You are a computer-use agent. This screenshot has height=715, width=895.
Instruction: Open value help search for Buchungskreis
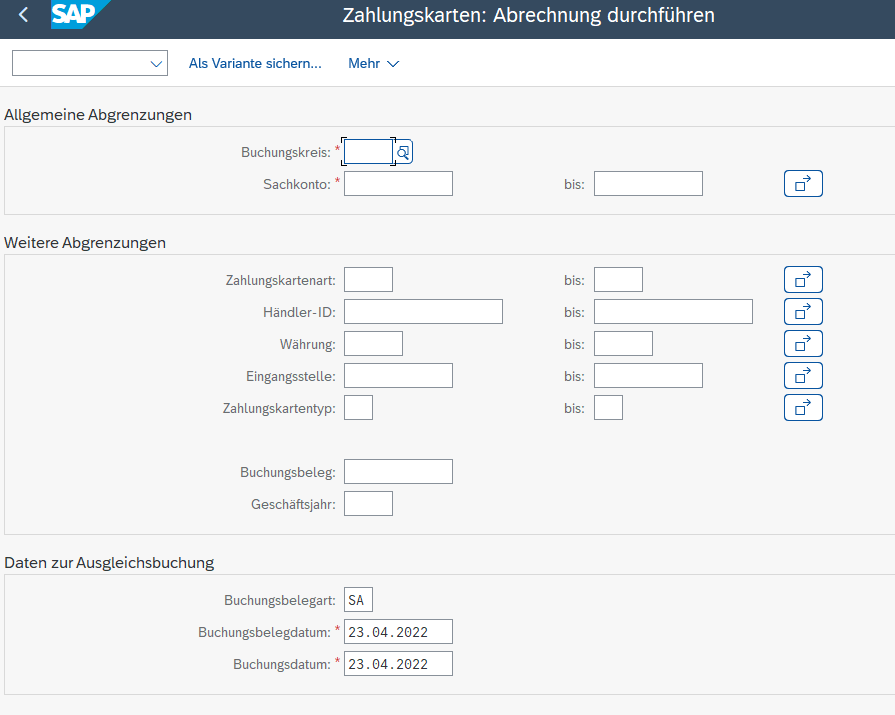coord(403,152)
